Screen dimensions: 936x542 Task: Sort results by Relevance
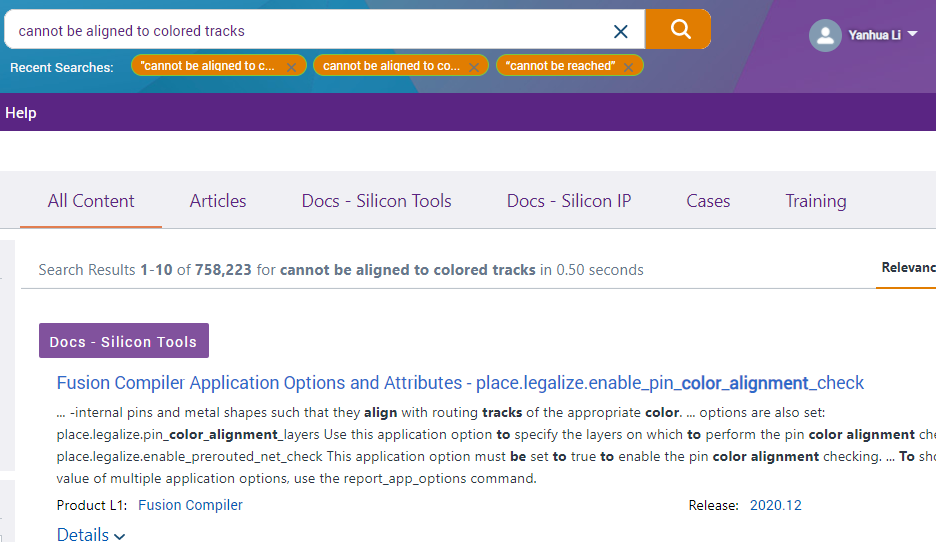click(907, 268)
